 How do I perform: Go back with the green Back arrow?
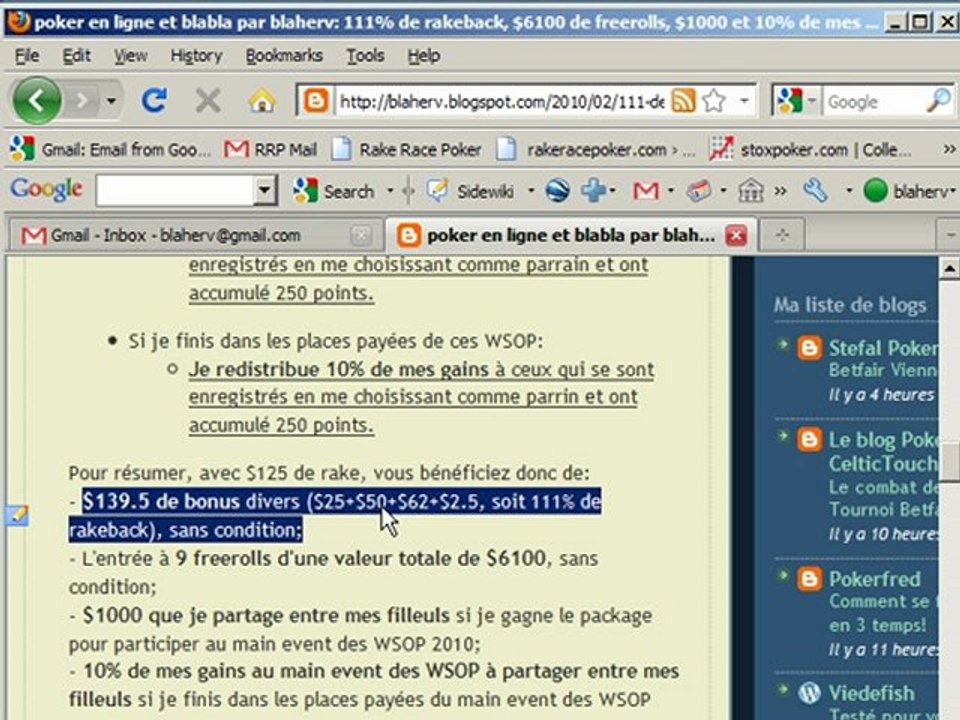36,100
